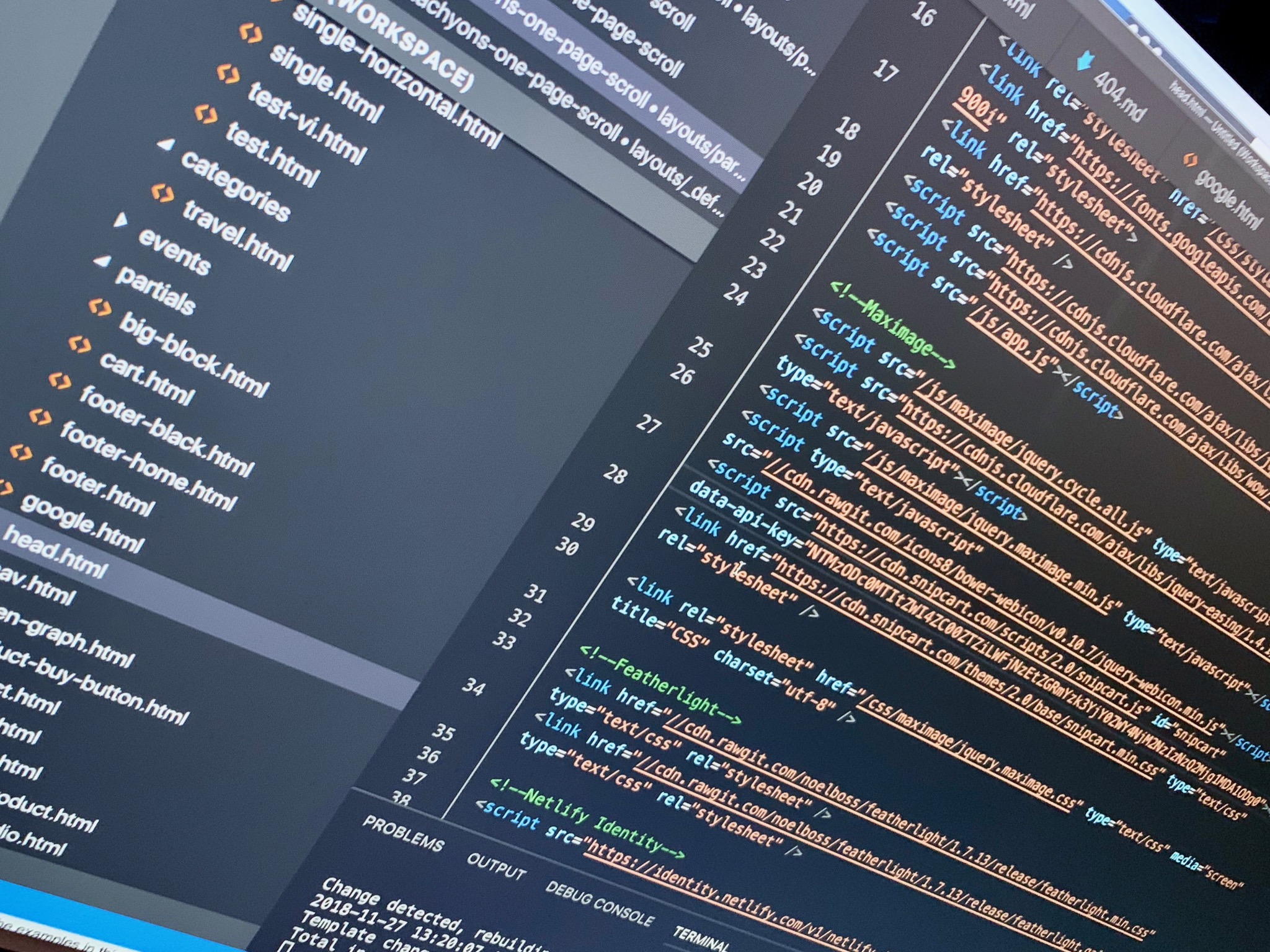Select the events folder

point(174,252)
